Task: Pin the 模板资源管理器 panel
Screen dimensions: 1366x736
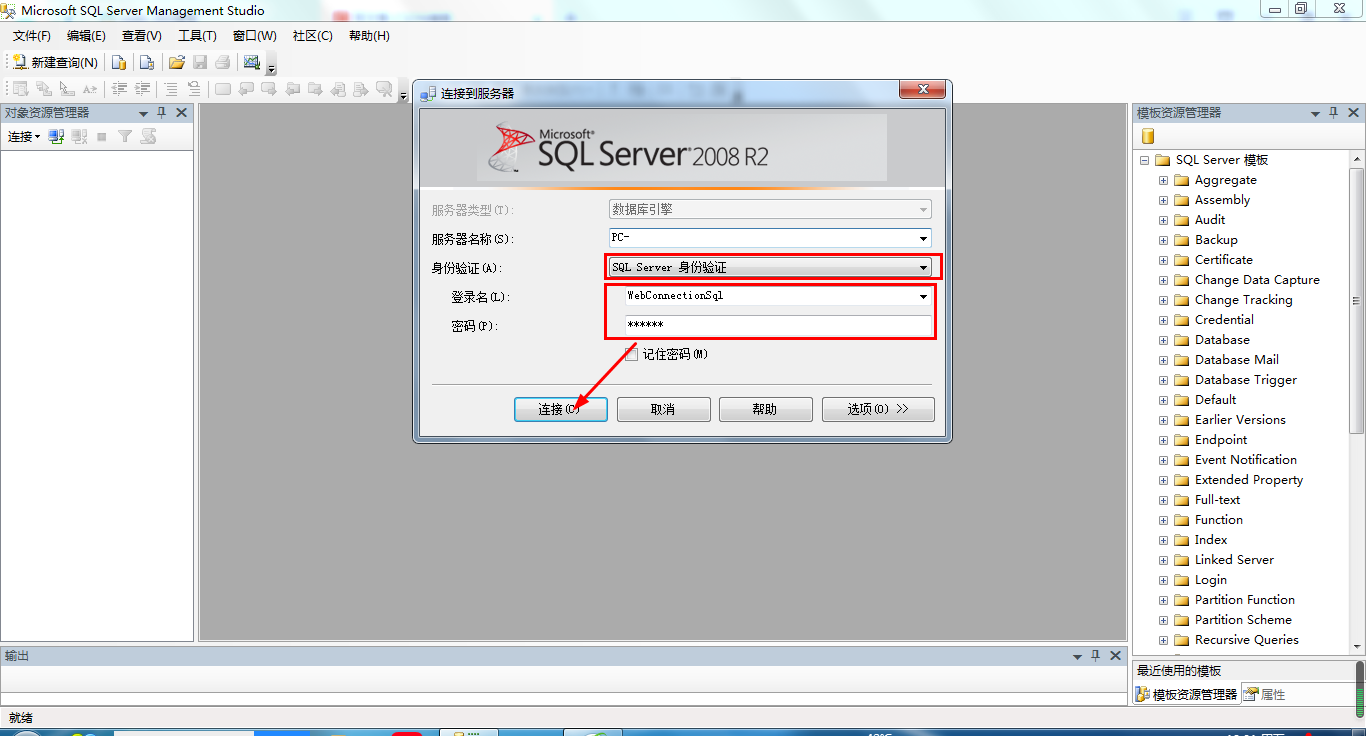Action: pyautogui.click(x=1334, y=113)
